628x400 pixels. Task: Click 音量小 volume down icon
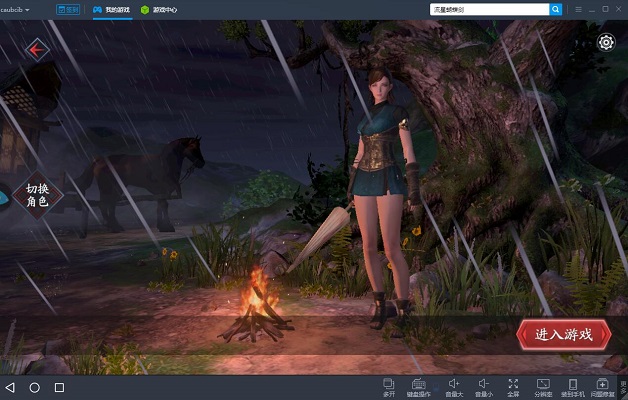(484, 388)
